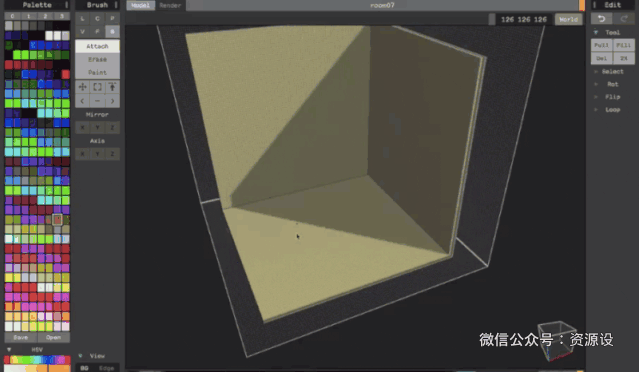Screen dimensions: 639x372
Task: Collapse the HSV section
Action: click(9, 350)
